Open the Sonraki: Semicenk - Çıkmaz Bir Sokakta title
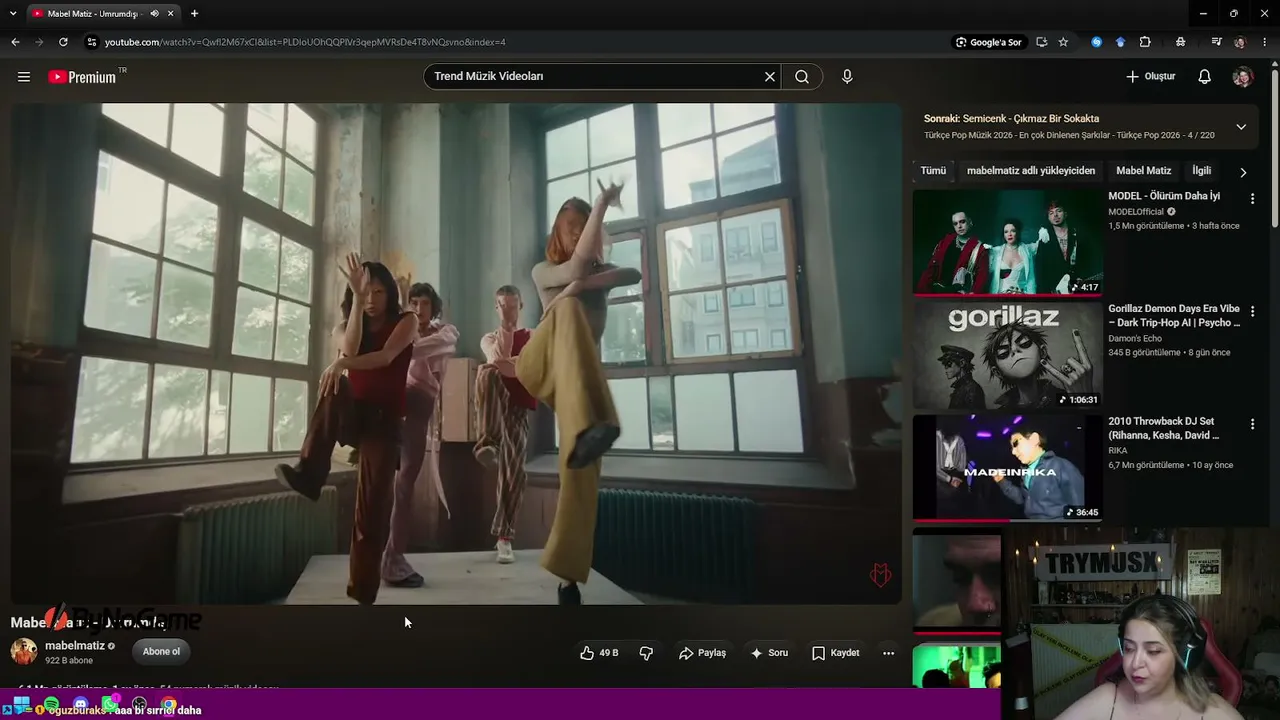The image size is (1280, 720). coord(1011,119)
